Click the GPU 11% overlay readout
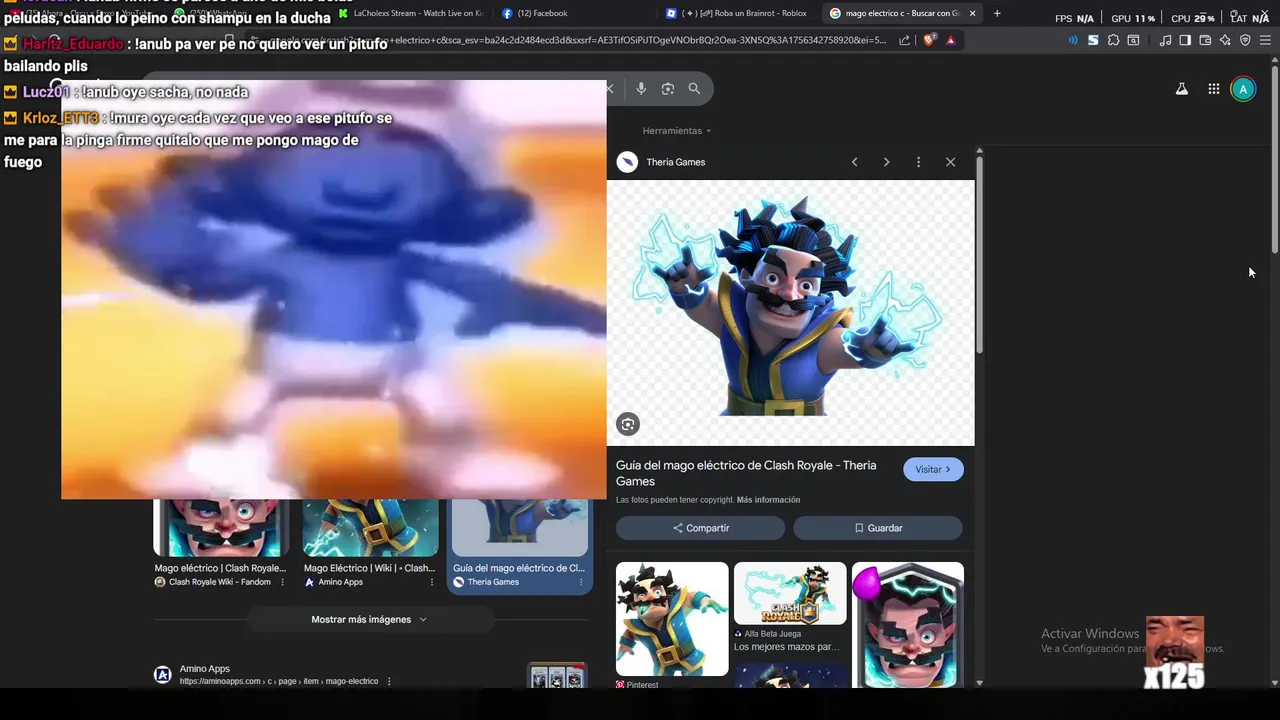 [1133, 18]
